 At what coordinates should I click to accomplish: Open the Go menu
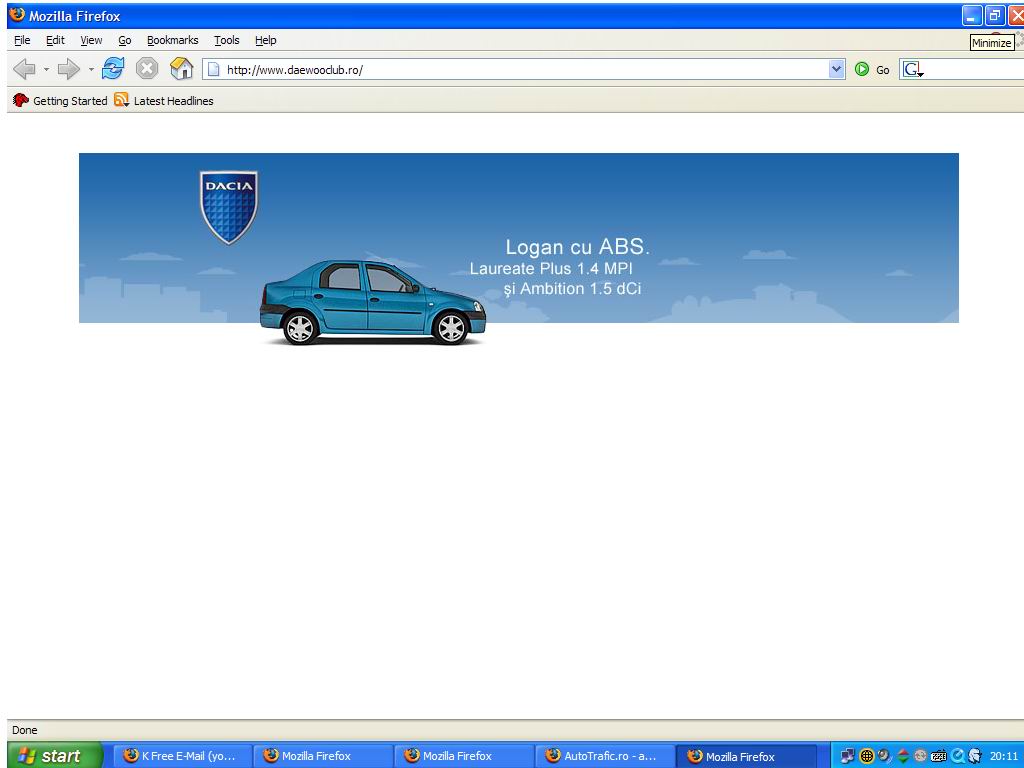coord(125,40)
